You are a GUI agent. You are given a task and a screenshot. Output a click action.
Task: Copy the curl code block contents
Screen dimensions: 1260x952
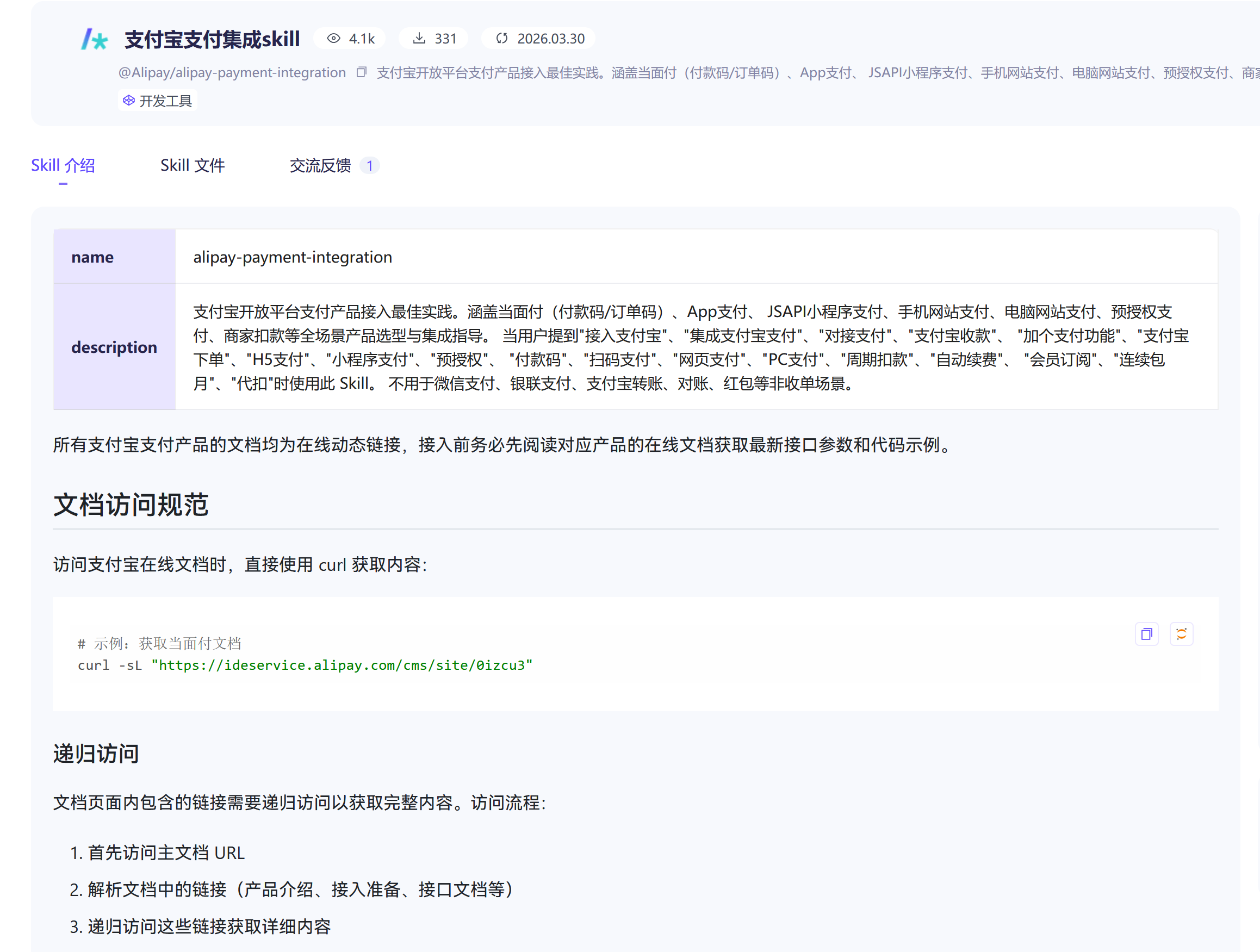(x=1146, y=634)
